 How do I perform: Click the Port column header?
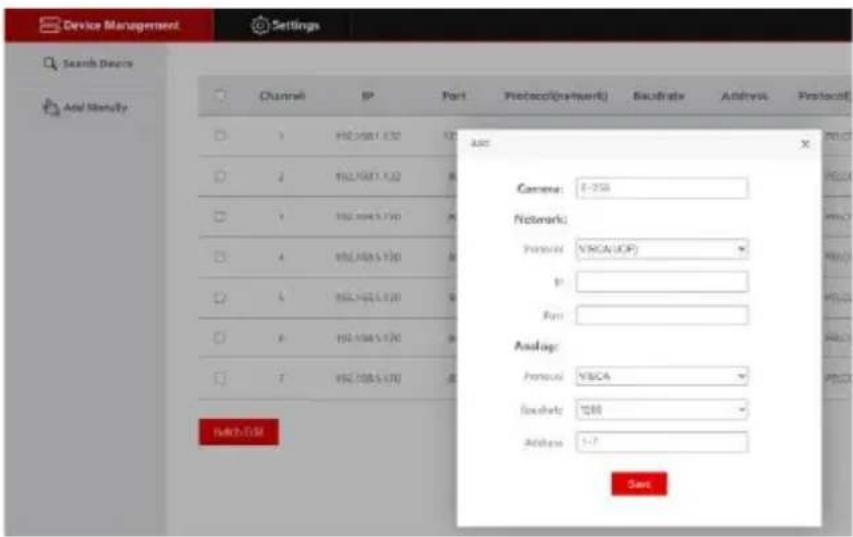tap(454, 96)
